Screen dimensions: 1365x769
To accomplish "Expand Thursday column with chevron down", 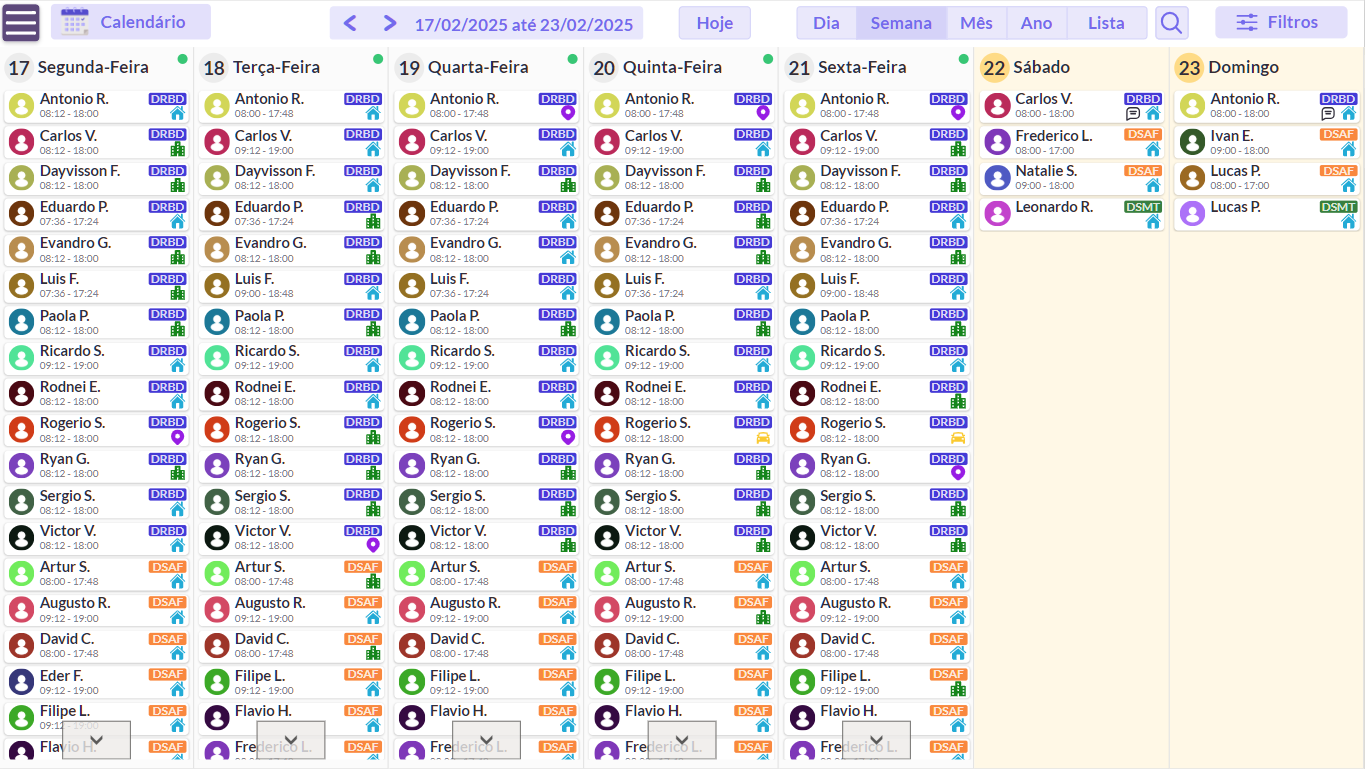I will point(681,740).
